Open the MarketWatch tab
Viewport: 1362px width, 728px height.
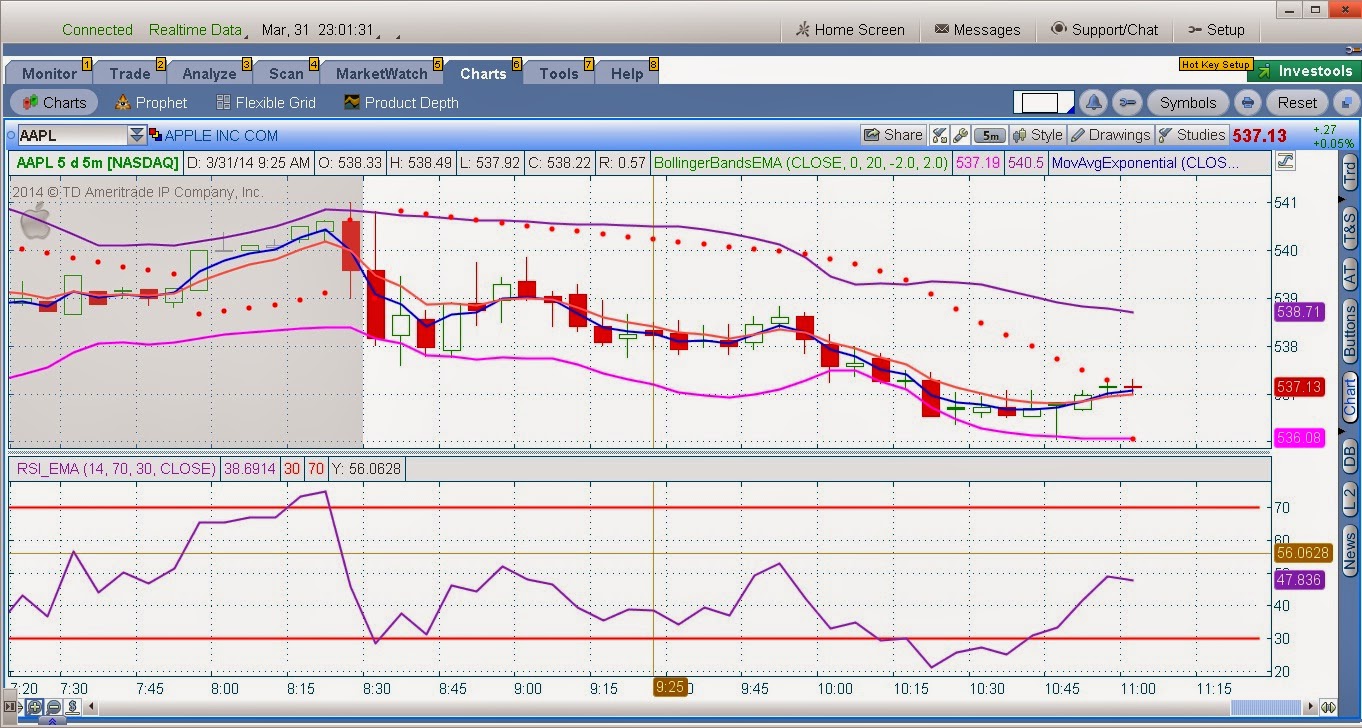tap(382, 73)
